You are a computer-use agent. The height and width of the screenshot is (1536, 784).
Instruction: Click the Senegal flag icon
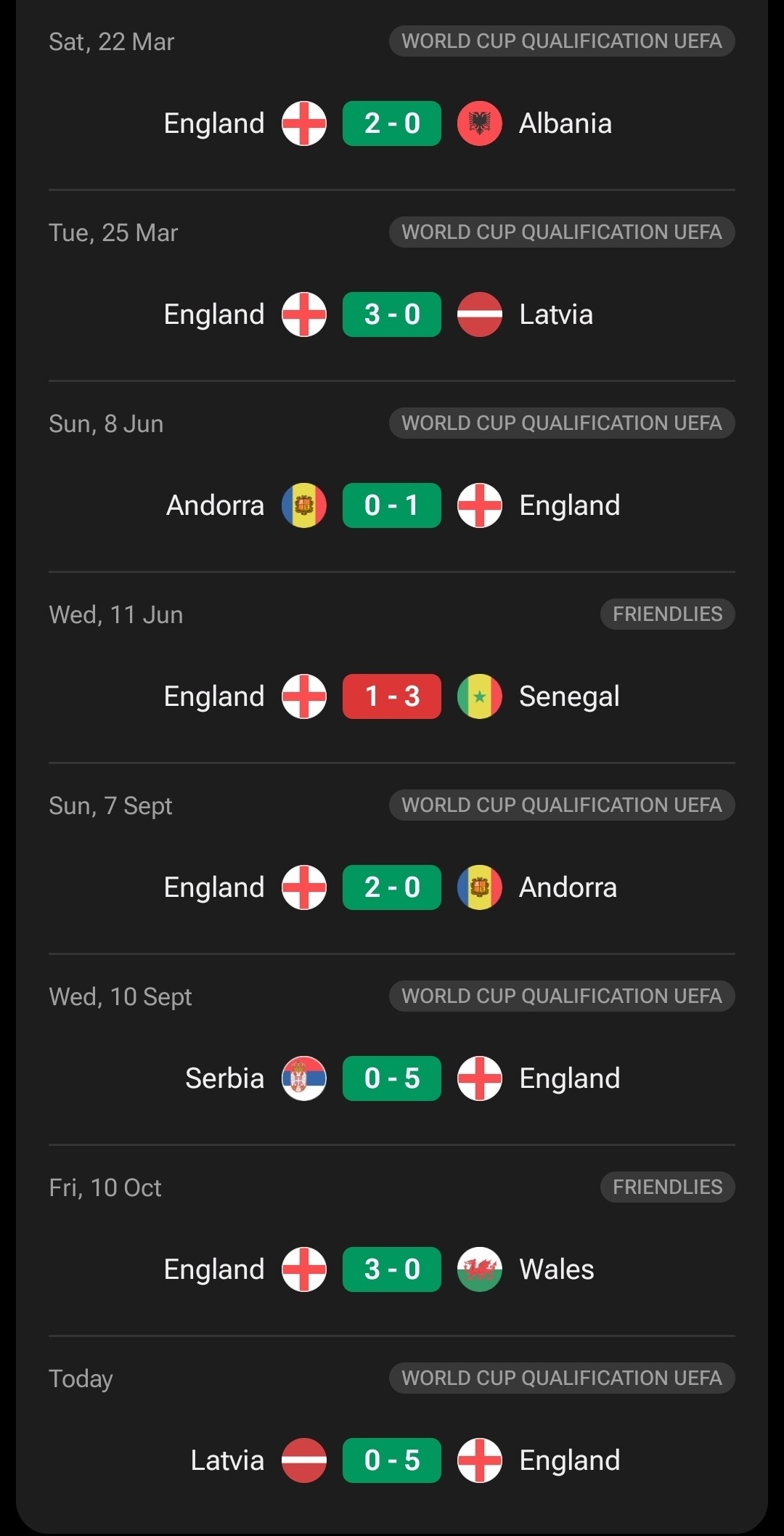(479, 696)
